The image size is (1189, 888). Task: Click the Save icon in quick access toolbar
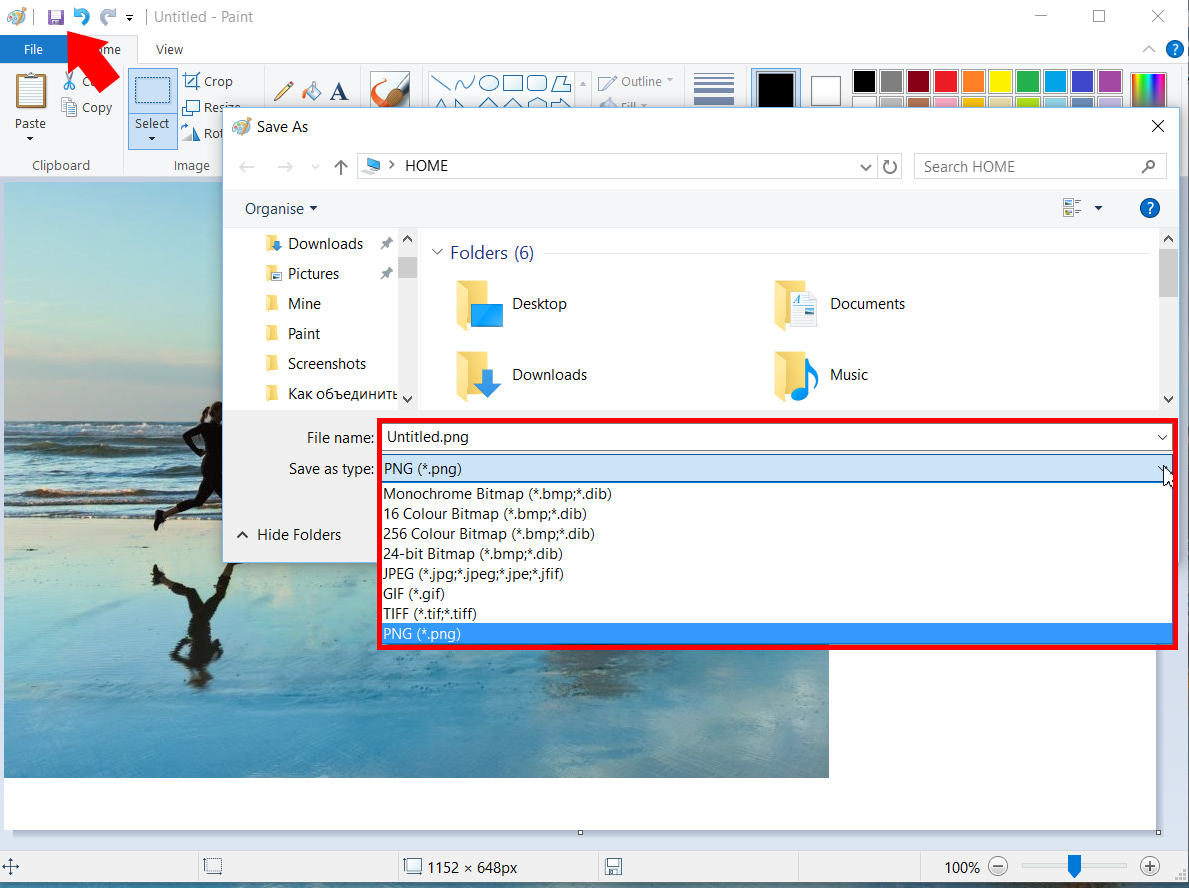click(55, 17)
